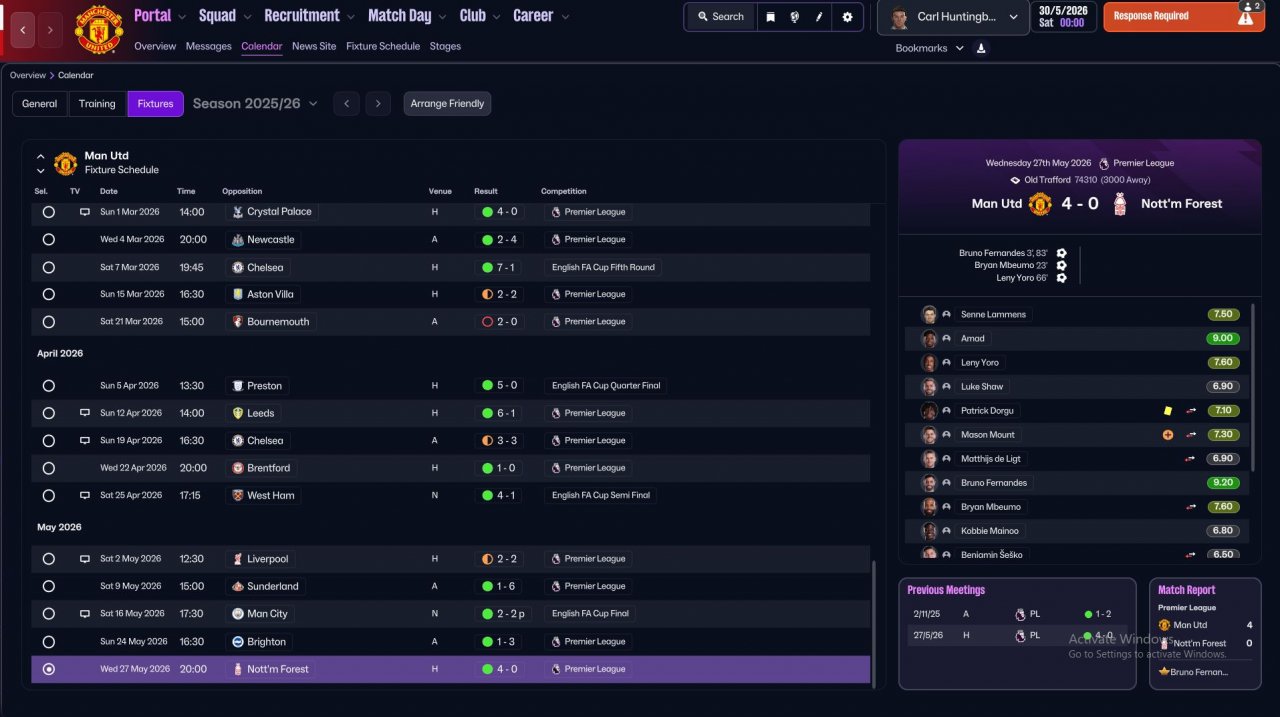Select the Aston Villa fixture radio button
The height and width of the screenshot is (717, 1280).
[48, 295]
